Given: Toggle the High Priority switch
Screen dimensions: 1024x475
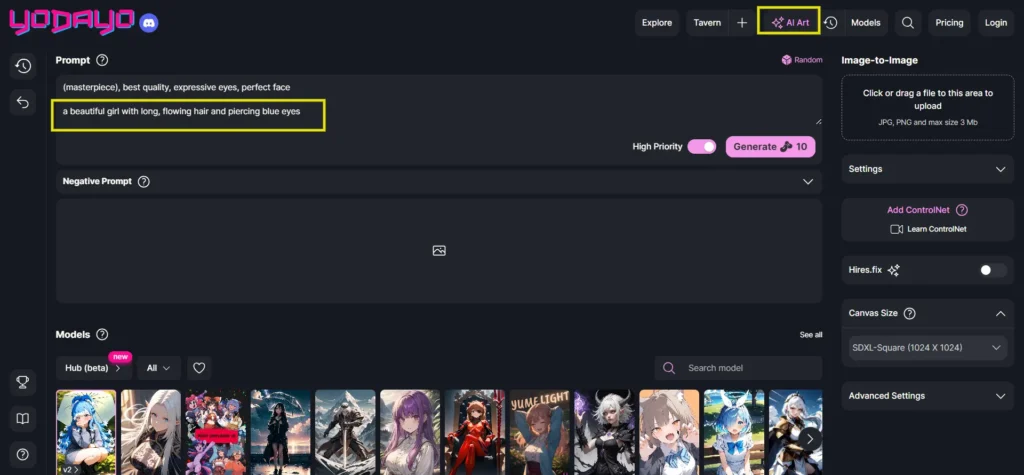Looking at the screenshot, I should (702, 147).
